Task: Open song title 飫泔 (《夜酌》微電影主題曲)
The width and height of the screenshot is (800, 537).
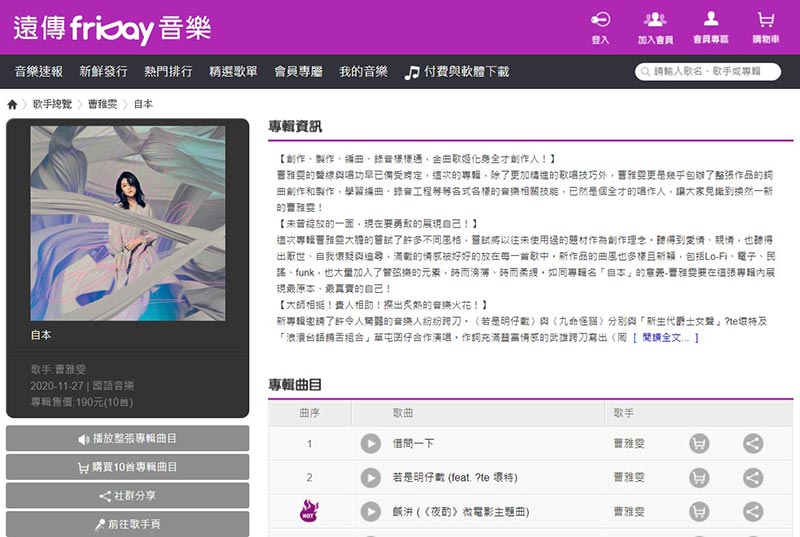Action: coord(461,512)
